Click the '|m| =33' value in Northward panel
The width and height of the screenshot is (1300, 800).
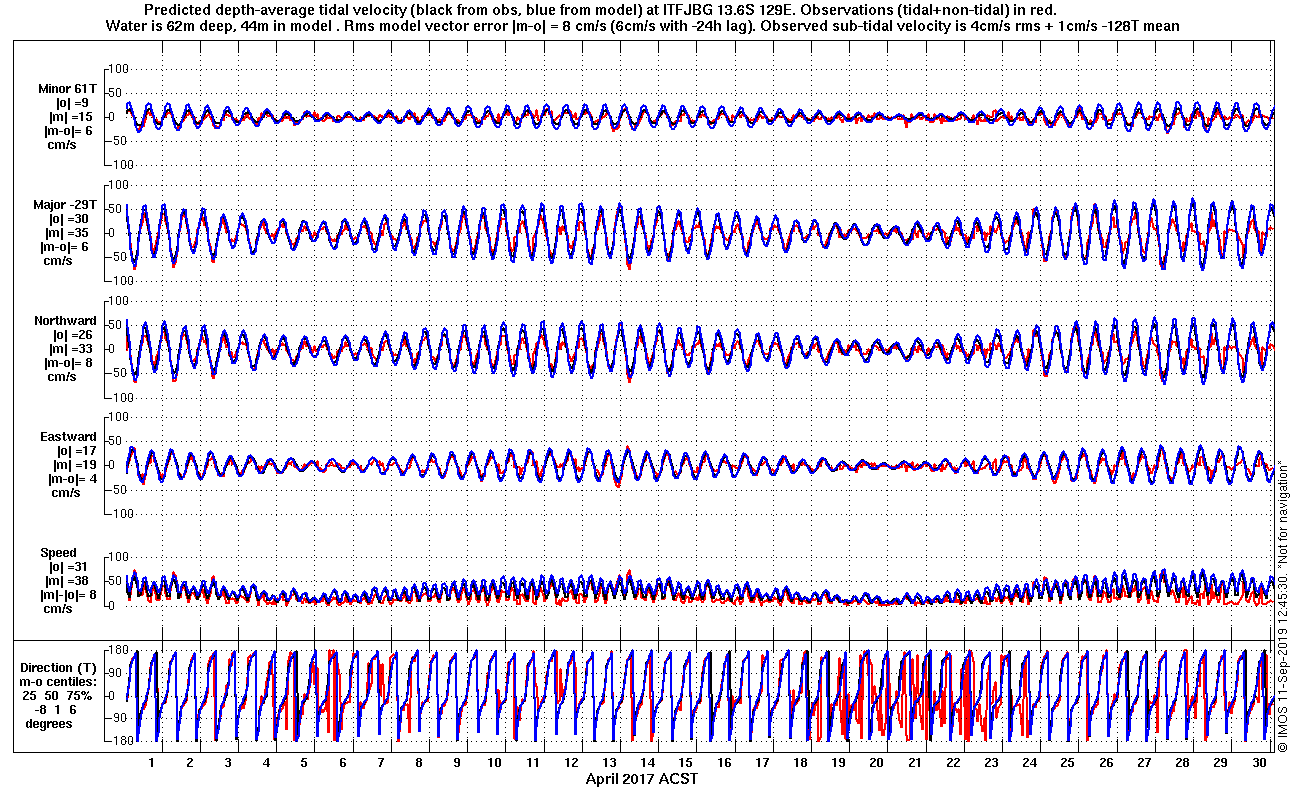72,349
